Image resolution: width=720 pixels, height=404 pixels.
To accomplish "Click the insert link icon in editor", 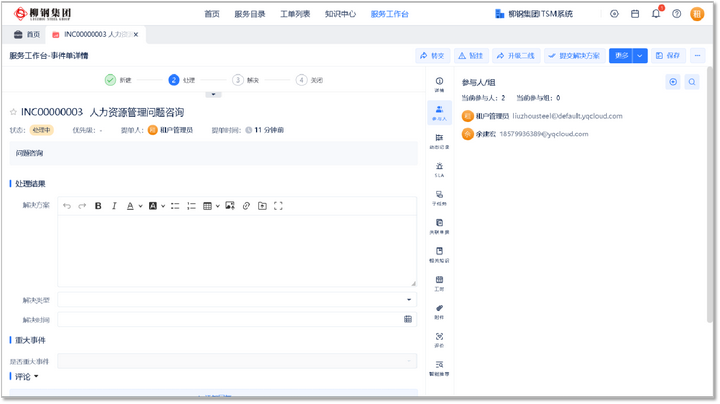I will pyautogui.click(x=245, y=206).
